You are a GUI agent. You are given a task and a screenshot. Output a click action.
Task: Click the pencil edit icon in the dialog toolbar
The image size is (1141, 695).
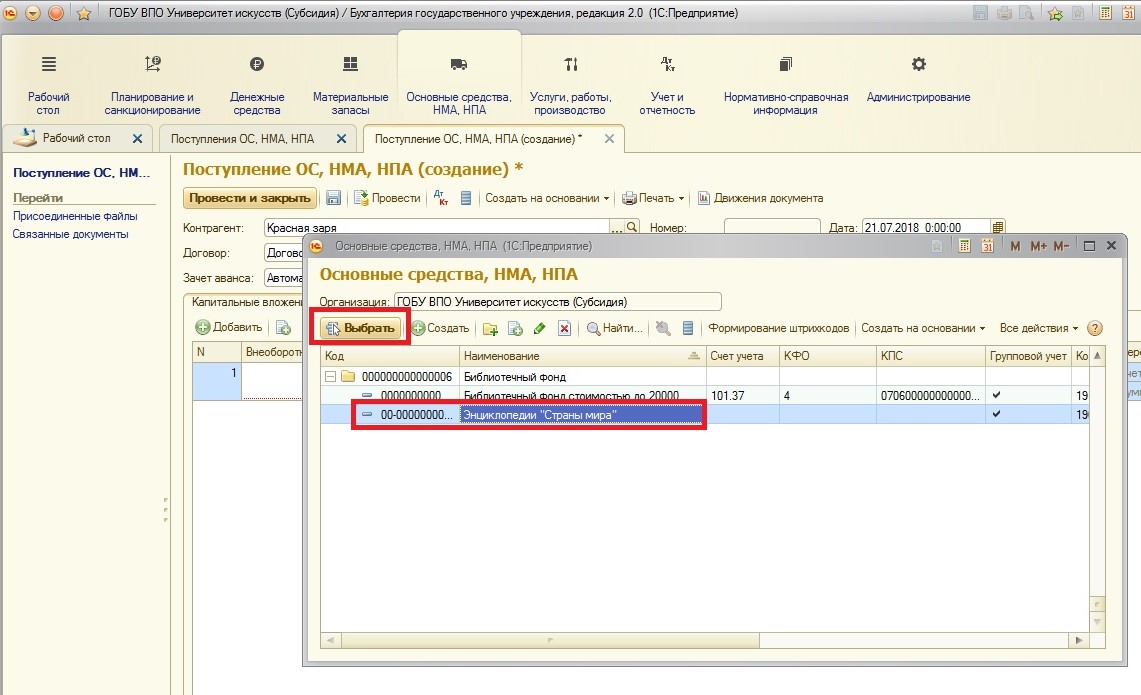click(540, 328)
